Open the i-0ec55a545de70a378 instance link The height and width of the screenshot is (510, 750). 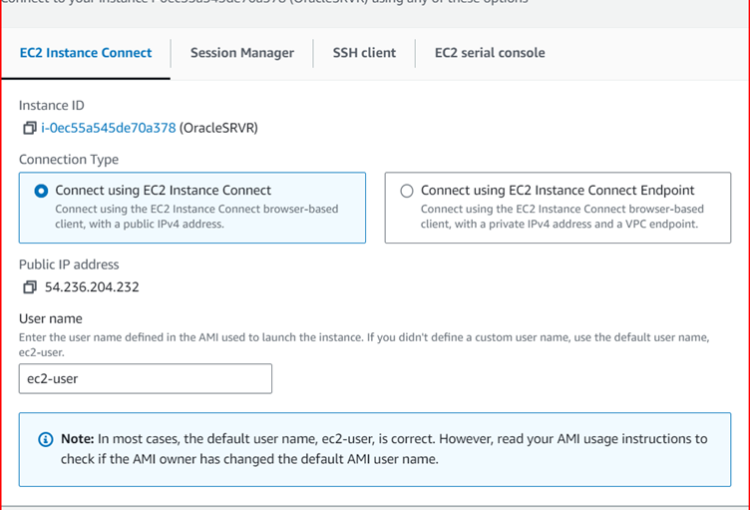point(108,128)
